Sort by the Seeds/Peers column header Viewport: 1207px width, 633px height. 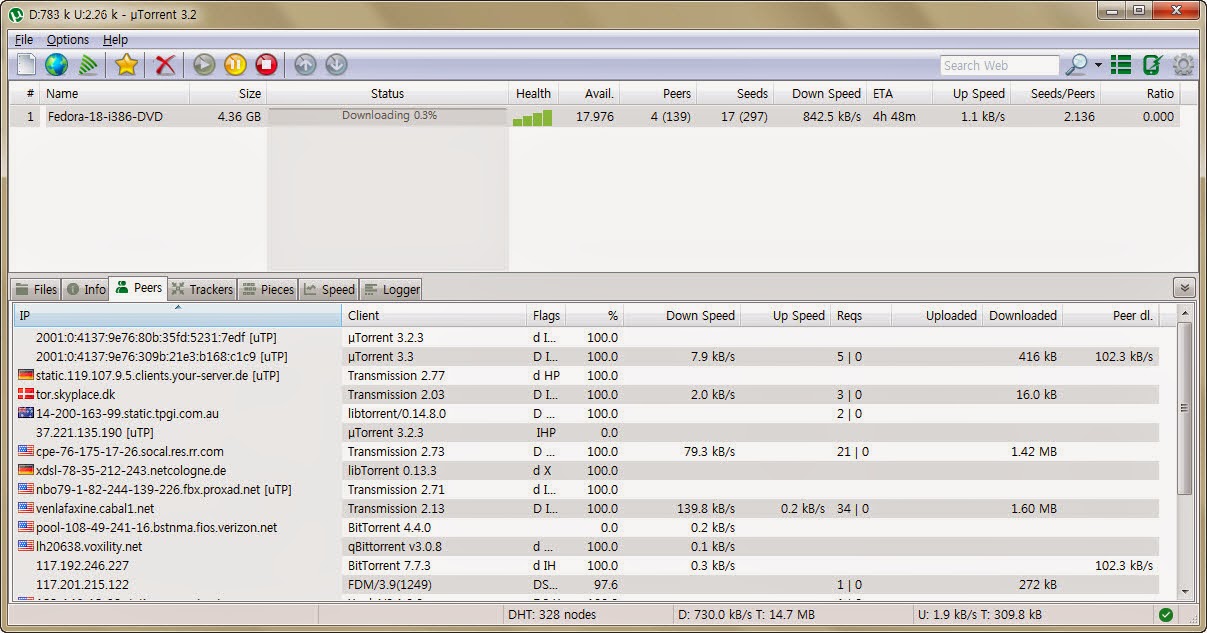[1055, 93]
